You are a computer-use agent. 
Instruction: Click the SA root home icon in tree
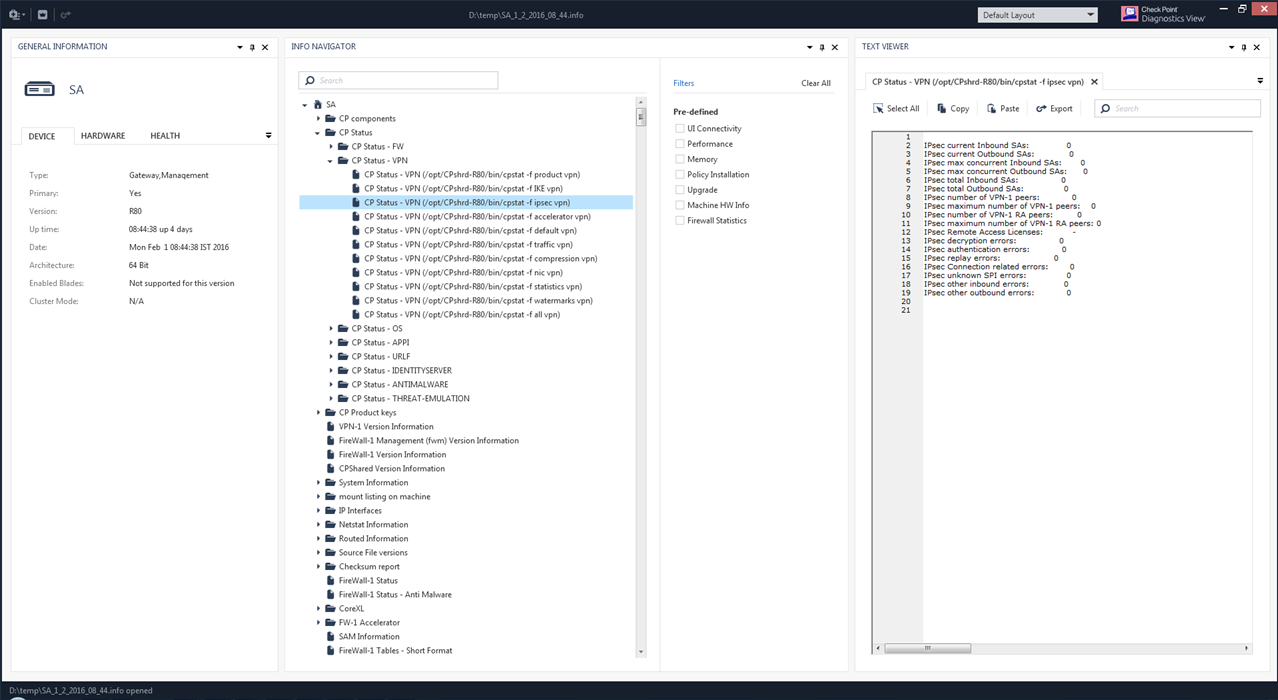click(x=318, y=104)
